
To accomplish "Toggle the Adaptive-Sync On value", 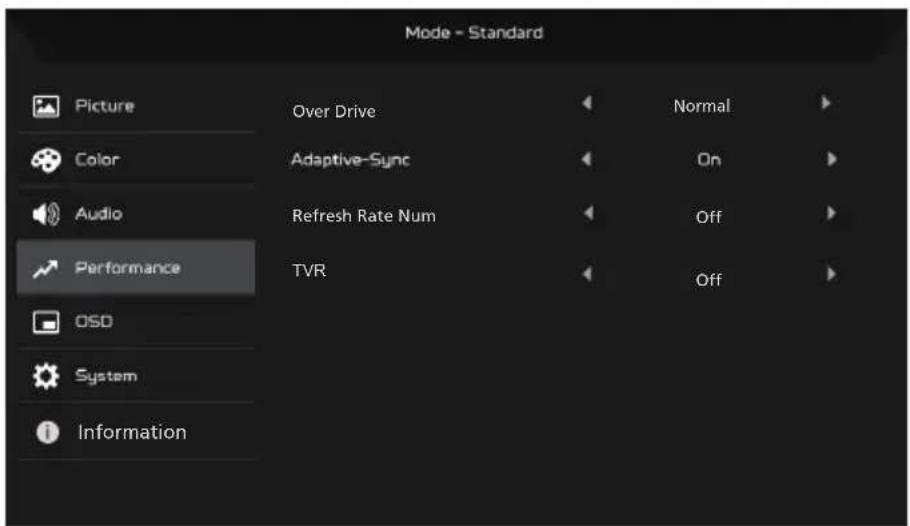I will [709, 160].
